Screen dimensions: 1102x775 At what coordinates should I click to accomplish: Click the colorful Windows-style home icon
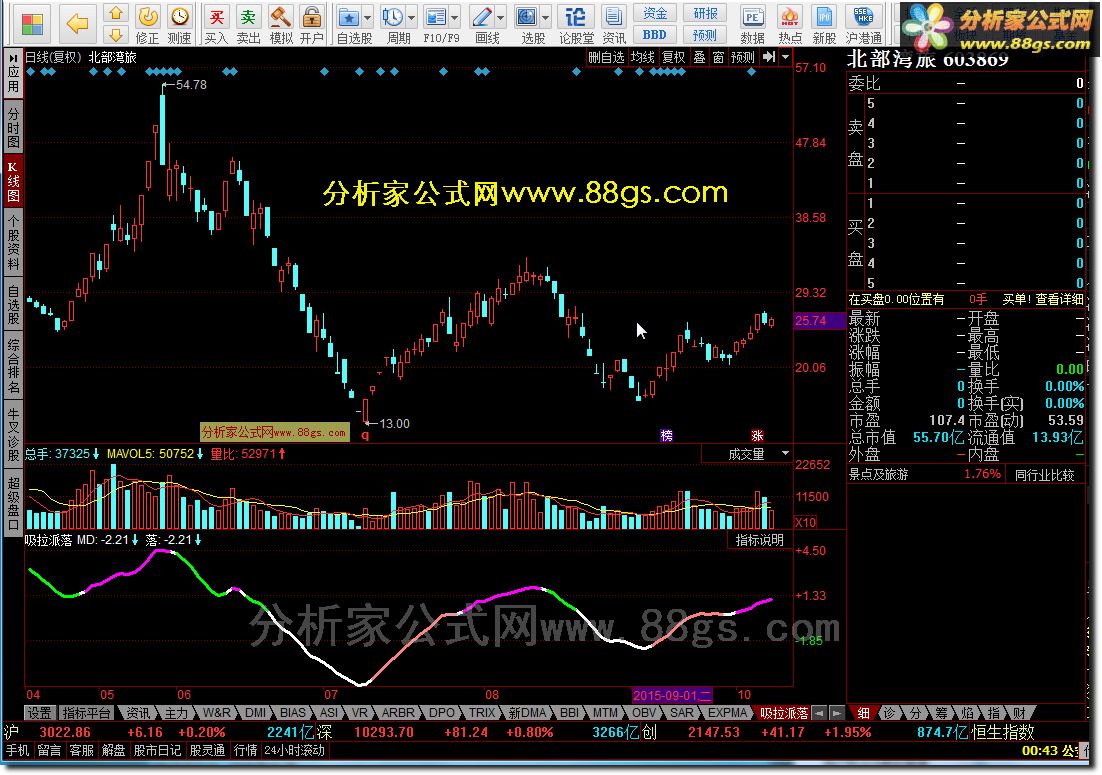[32, 24]
